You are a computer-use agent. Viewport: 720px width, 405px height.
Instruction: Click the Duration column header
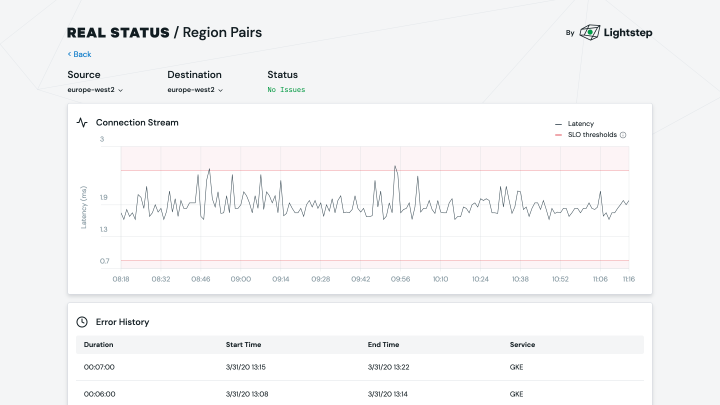click(x=98, y=344)
